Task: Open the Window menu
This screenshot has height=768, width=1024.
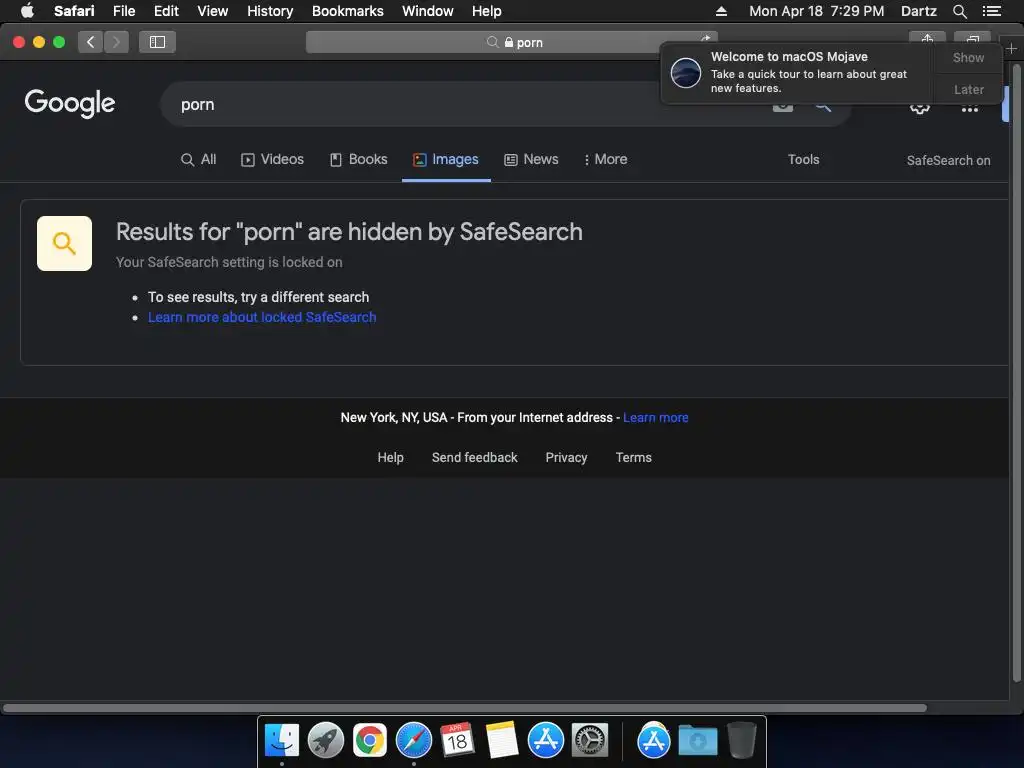Action: point(427,11)
